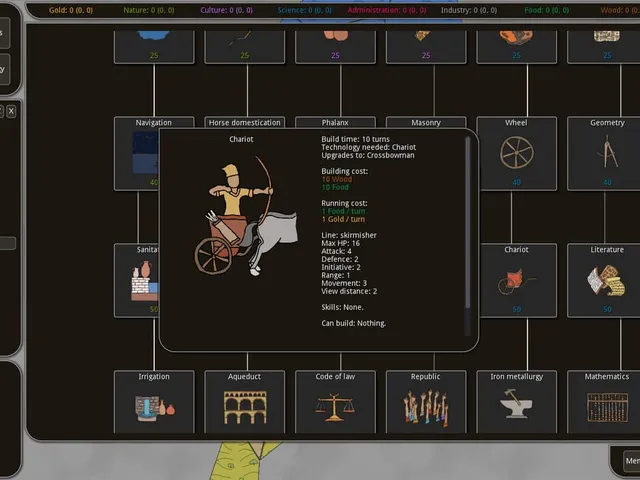Image resolution: width=640 pixels, height=480 pixels.
Task: Open the Navigation technology card
Action: click(x=136, y=153)
